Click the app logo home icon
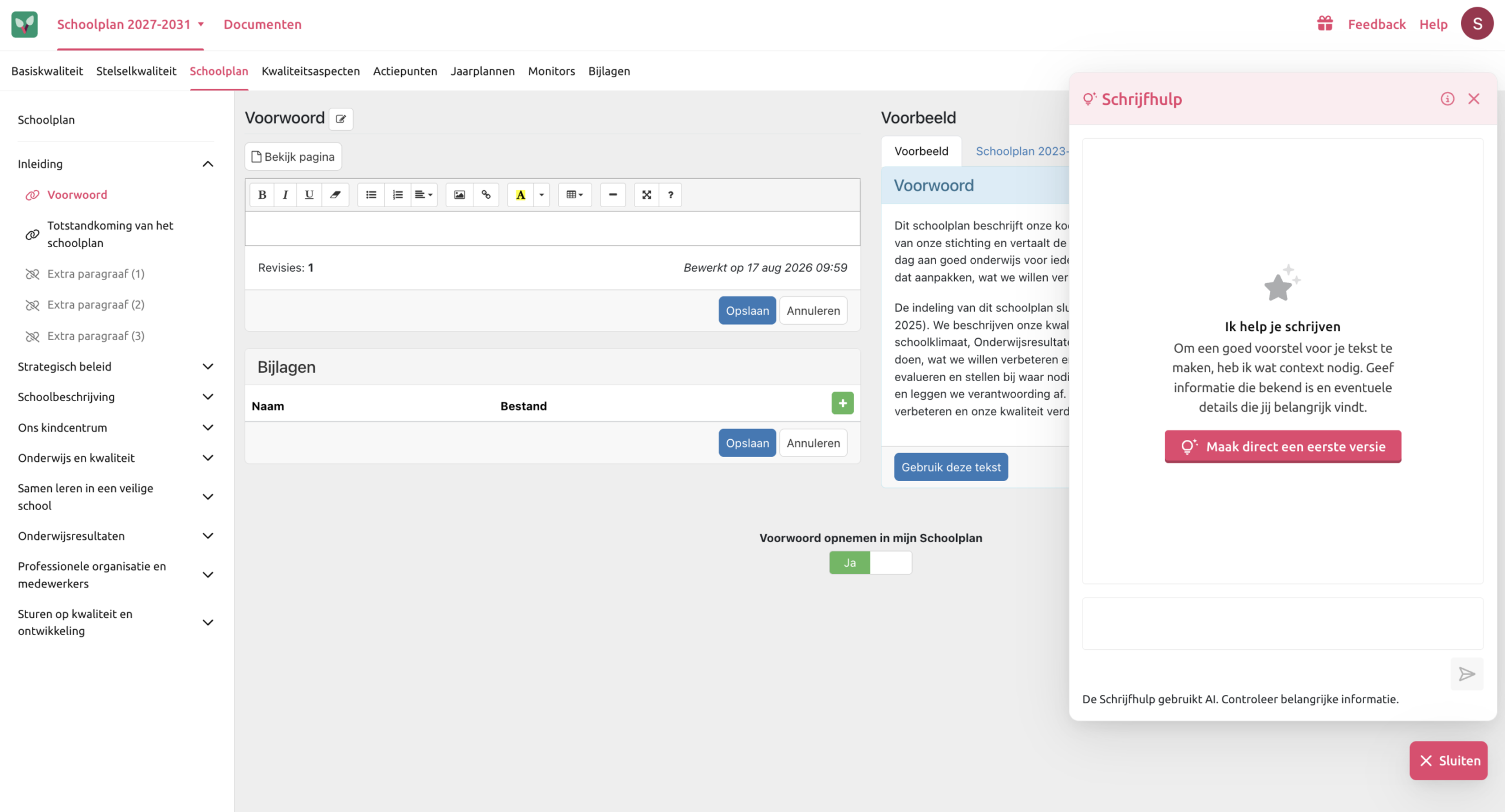 click(25, 24)
